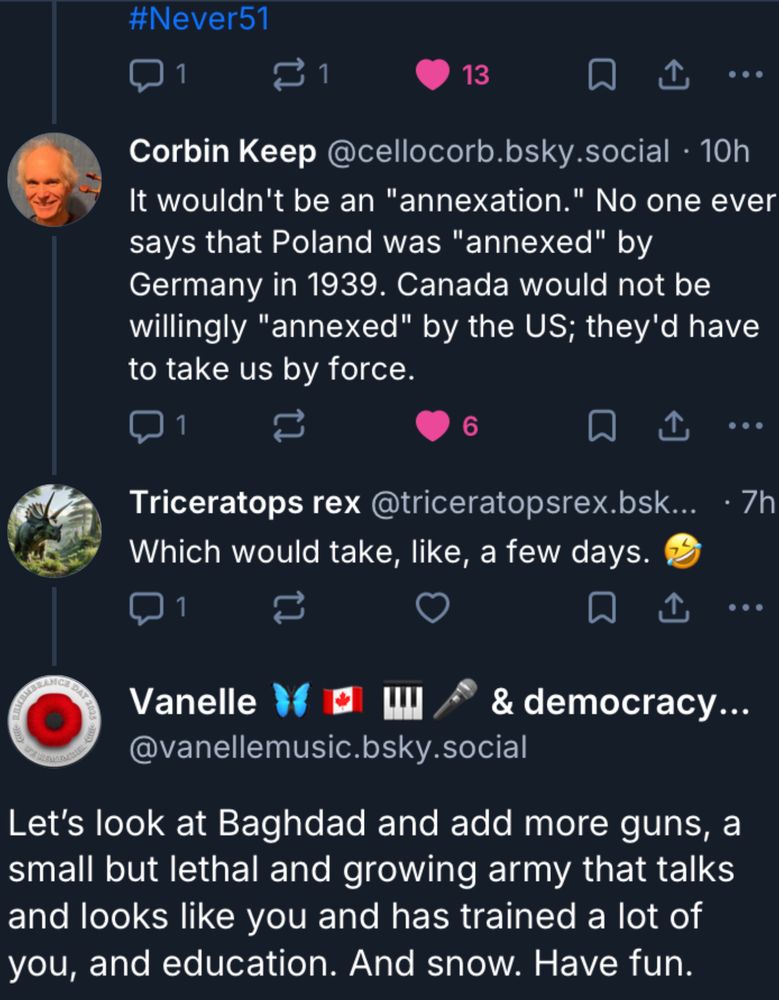Bookmark the #Never51 post

coord(601,75)
